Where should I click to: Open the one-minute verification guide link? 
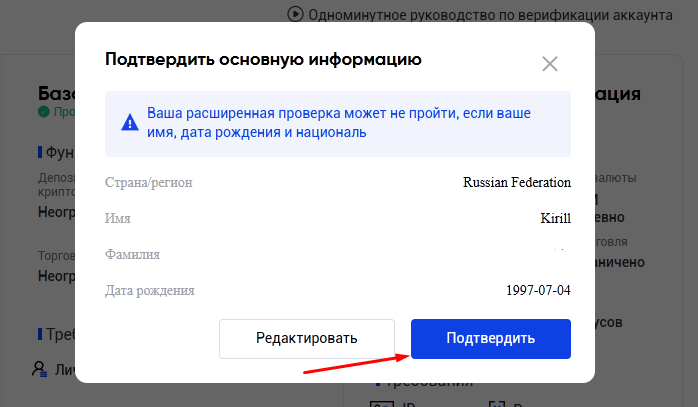click(491, 15)
